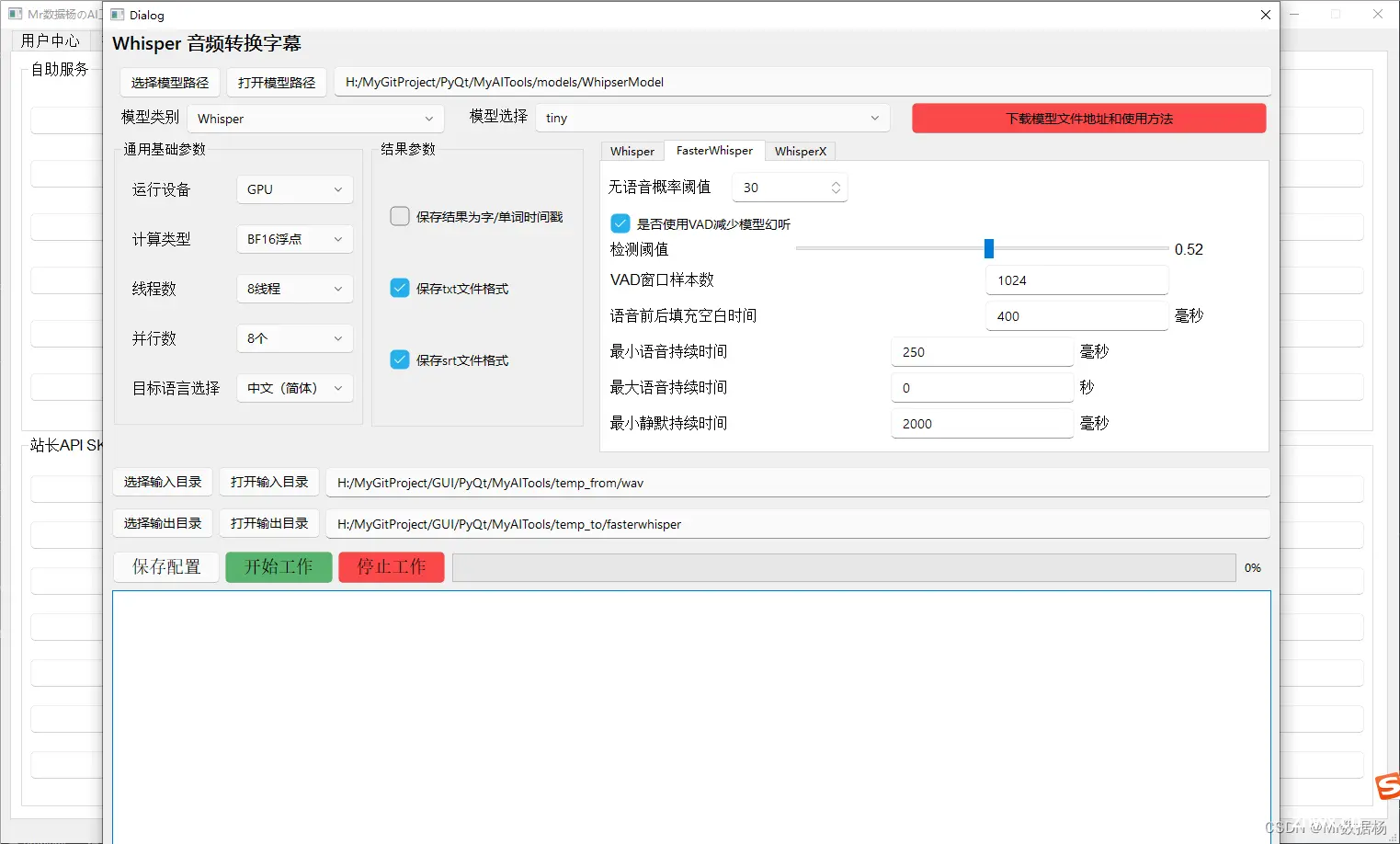Uncheck save srt file format
This screenshot has width=1400, height=844.
pos(400,359)
